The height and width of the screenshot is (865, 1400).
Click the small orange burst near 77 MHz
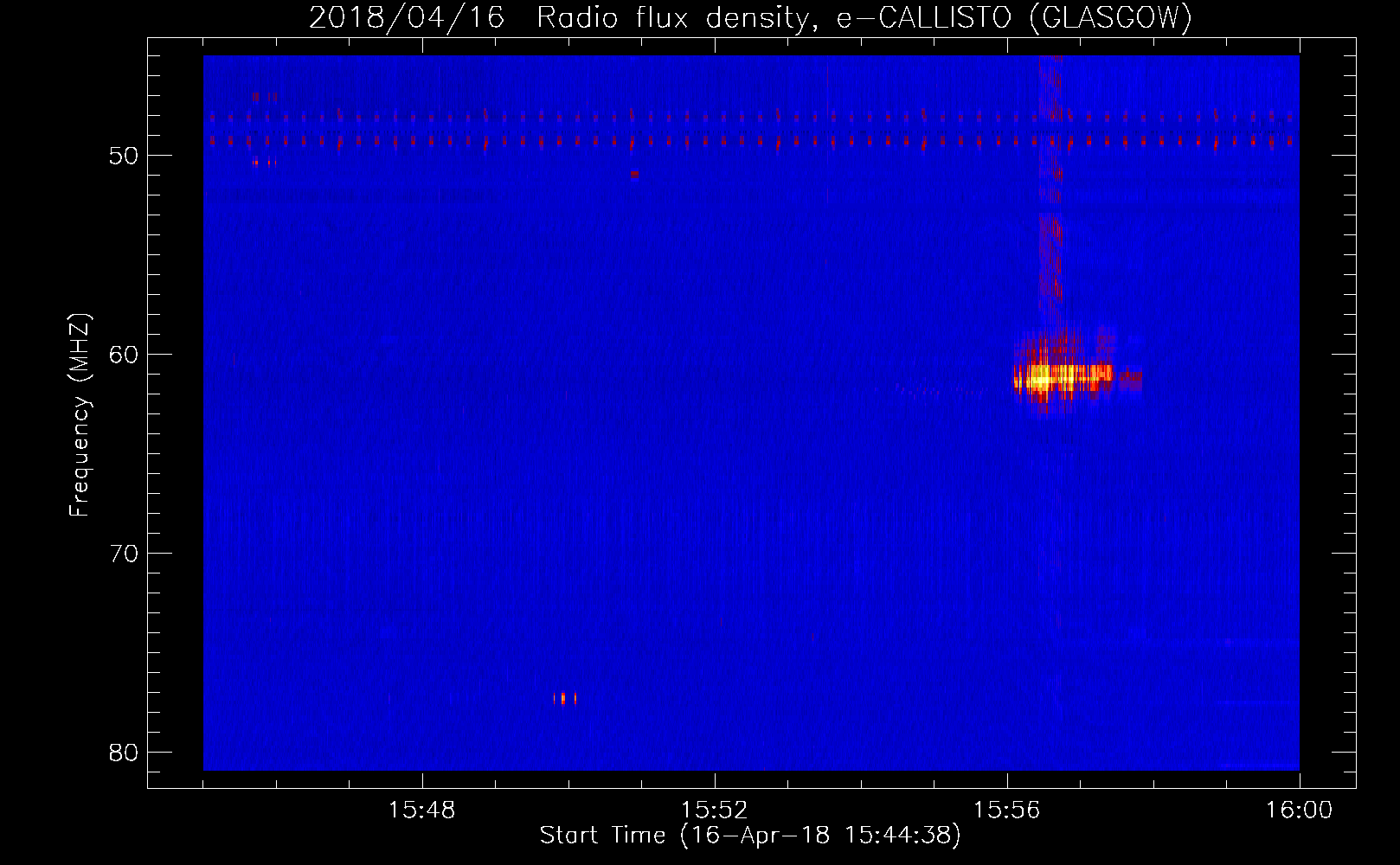coord(564,698)
